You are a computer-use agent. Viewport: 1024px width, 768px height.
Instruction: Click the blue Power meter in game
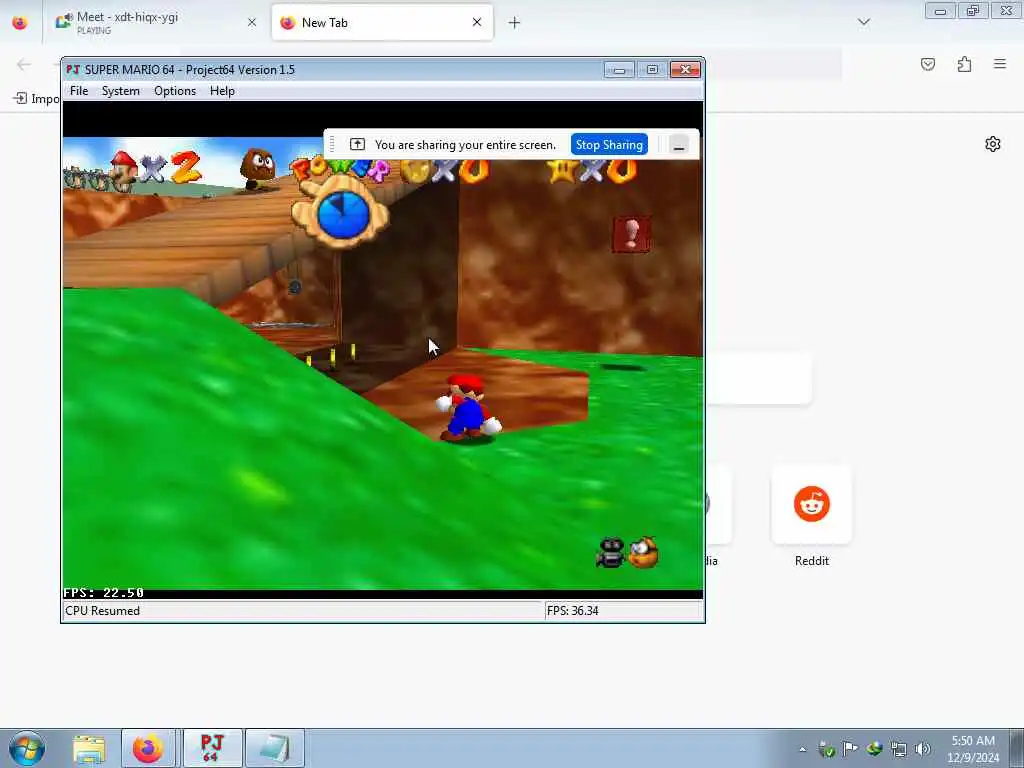coord(344,214)
